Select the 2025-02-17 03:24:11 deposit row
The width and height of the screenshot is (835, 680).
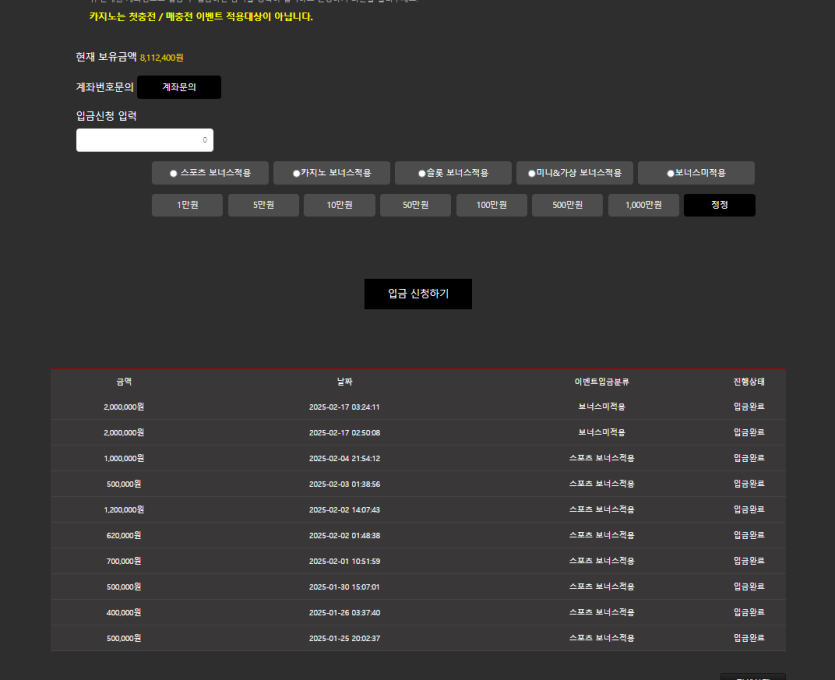[x=418, y=407]
